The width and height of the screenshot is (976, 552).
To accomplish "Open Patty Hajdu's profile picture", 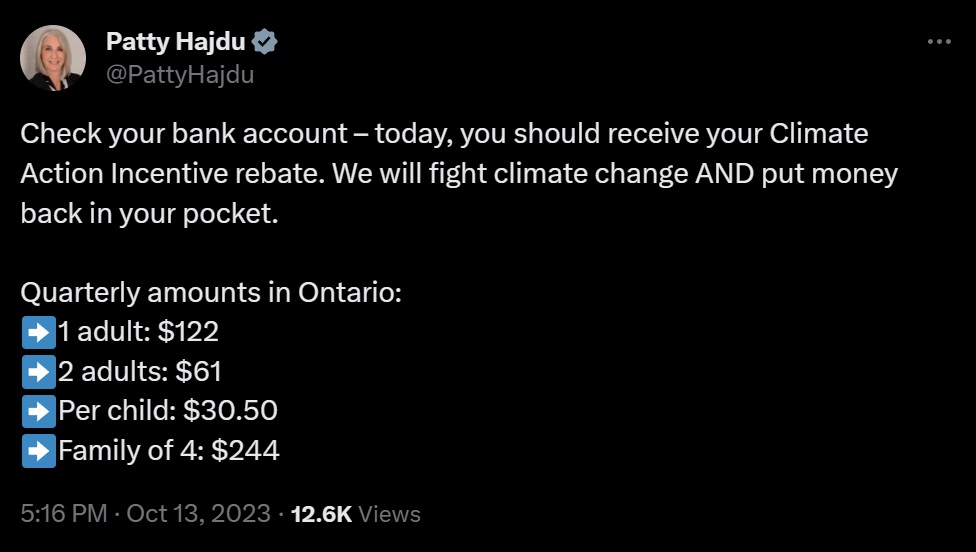I will point(53,58).
